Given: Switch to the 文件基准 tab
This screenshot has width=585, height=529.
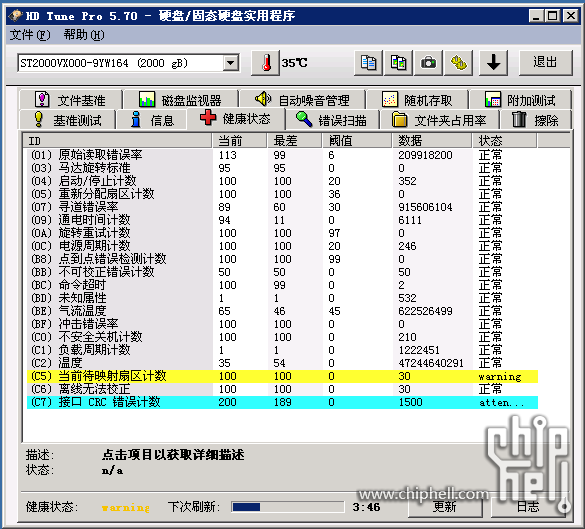Looking at the screenshot, I should (71, 100).
